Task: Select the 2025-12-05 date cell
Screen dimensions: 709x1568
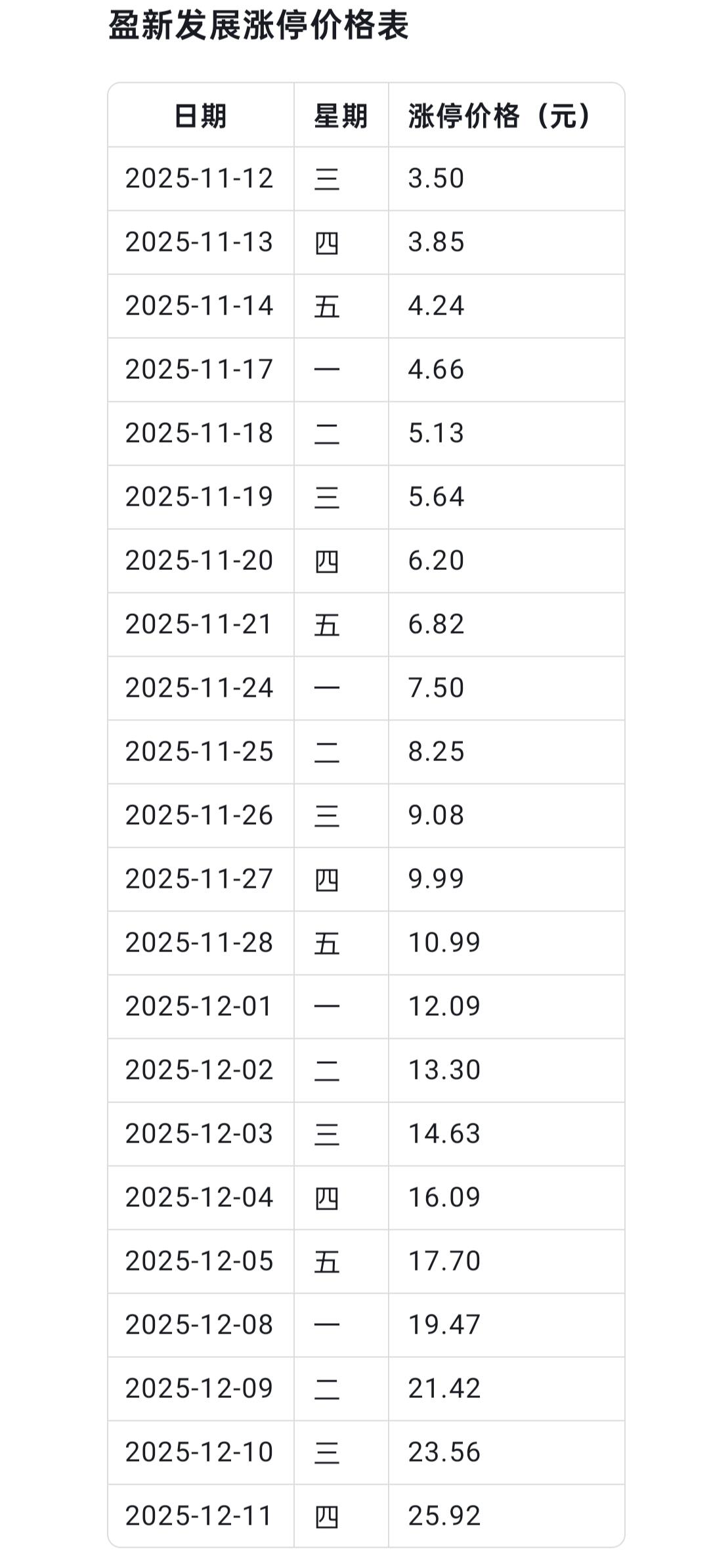Action: tap(199, 1261)
